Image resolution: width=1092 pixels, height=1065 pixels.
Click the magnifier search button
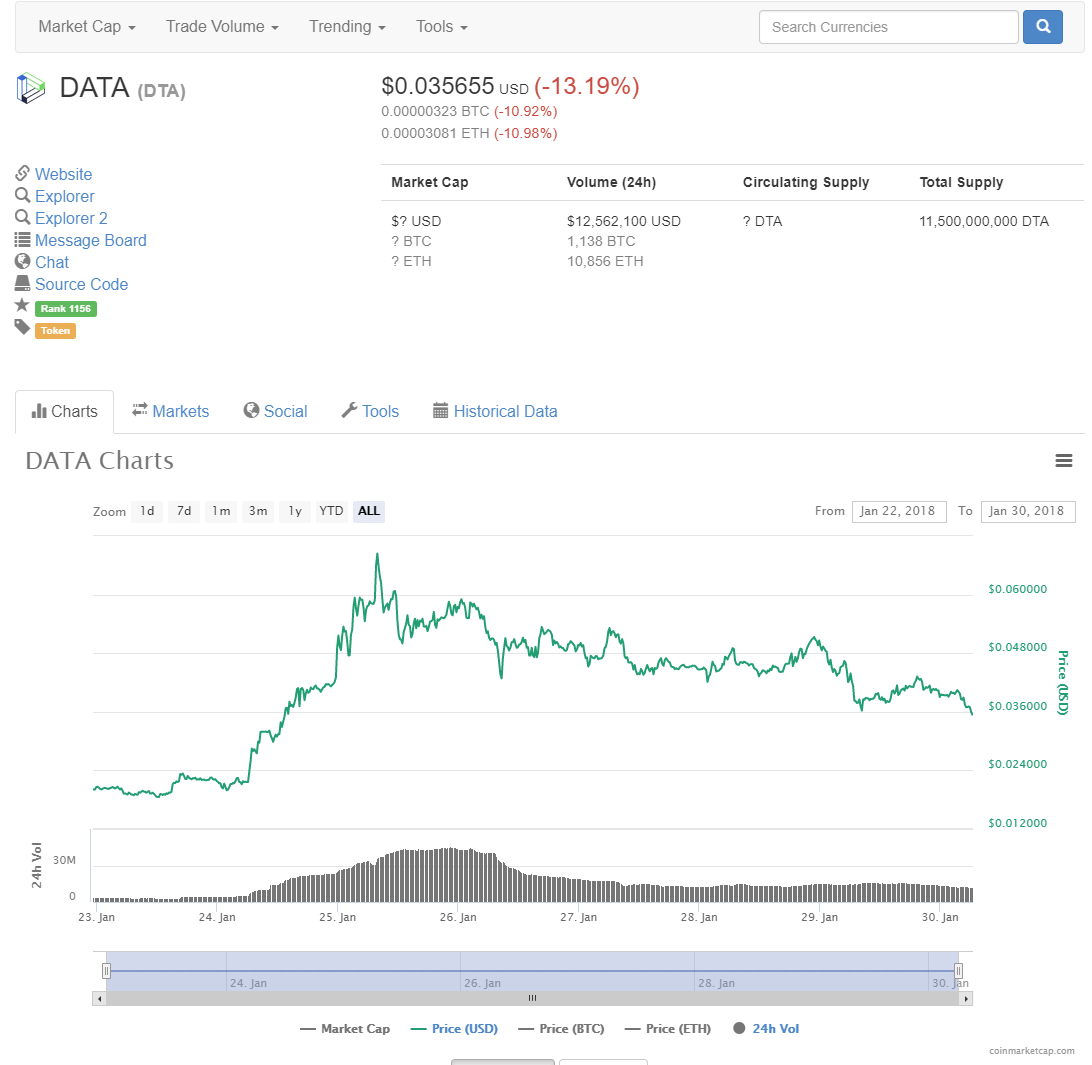point(1043,26)
